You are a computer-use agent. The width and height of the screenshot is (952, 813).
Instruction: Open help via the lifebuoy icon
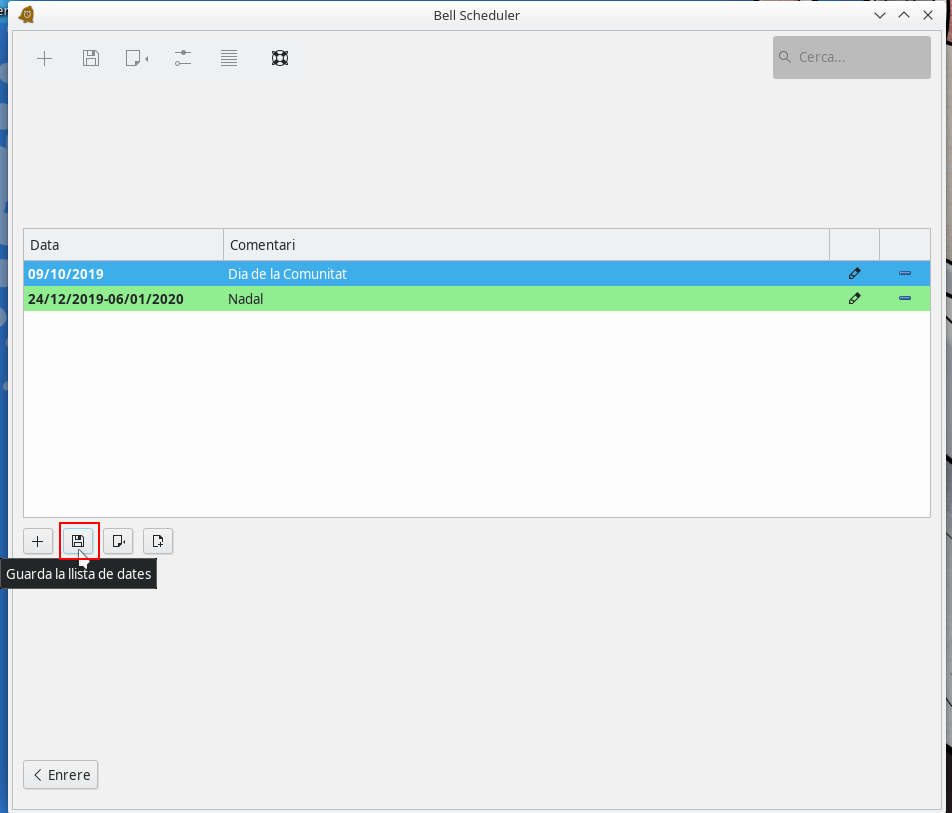point(280,58)
